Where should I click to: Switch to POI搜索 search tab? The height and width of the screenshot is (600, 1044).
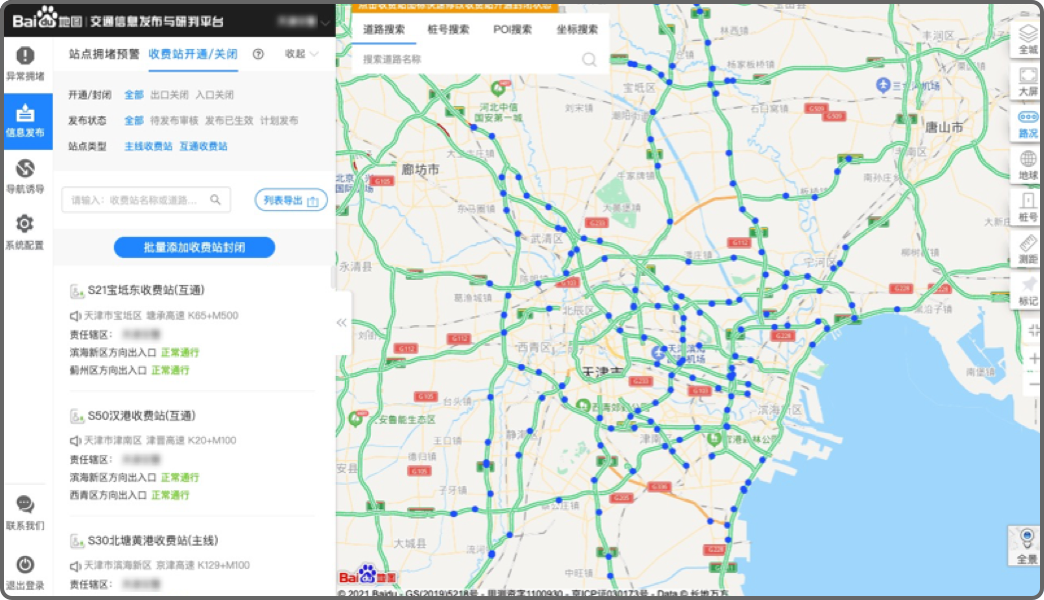[513, 29]
